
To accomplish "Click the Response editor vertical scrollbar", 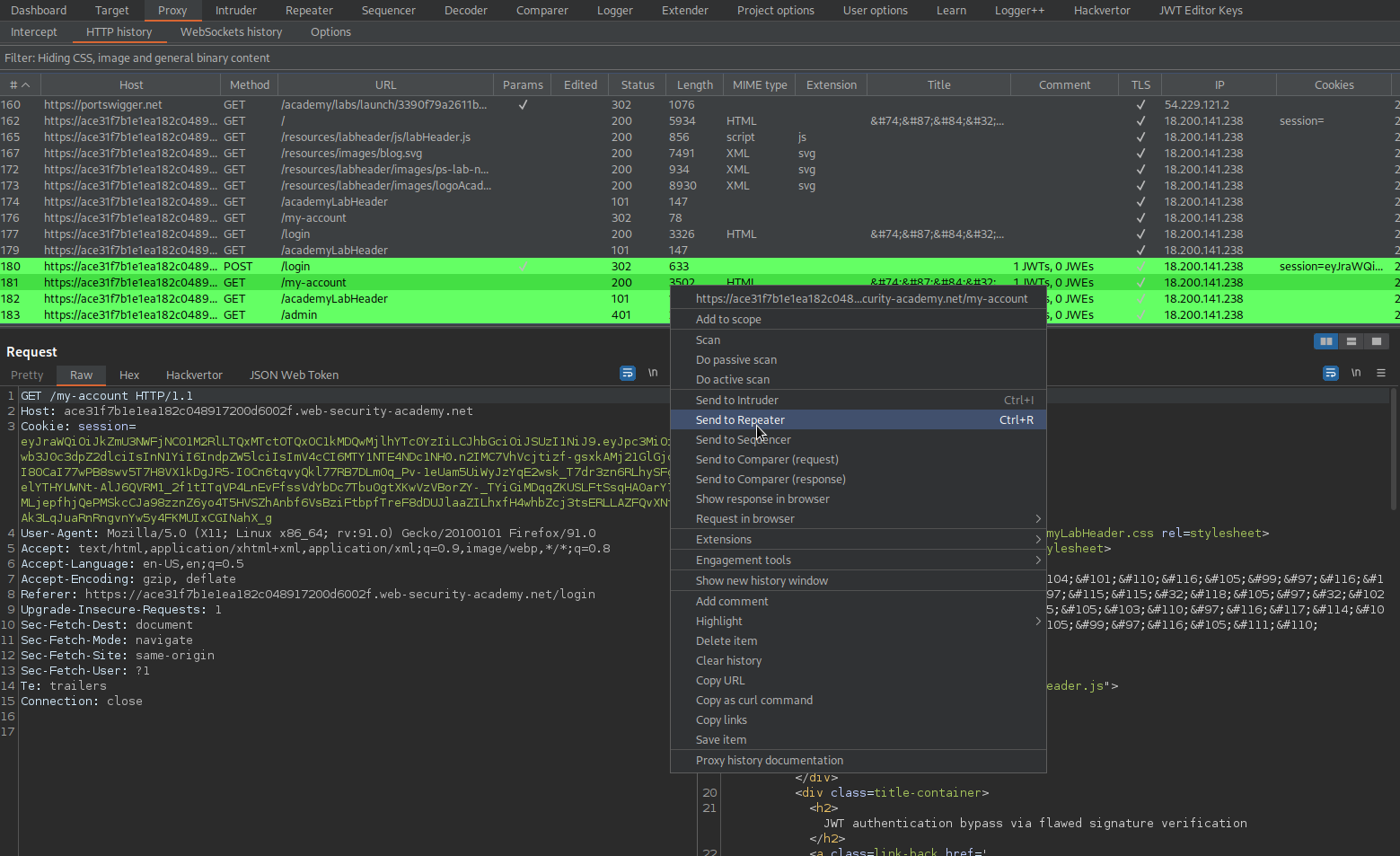I will click(1394, 449).
